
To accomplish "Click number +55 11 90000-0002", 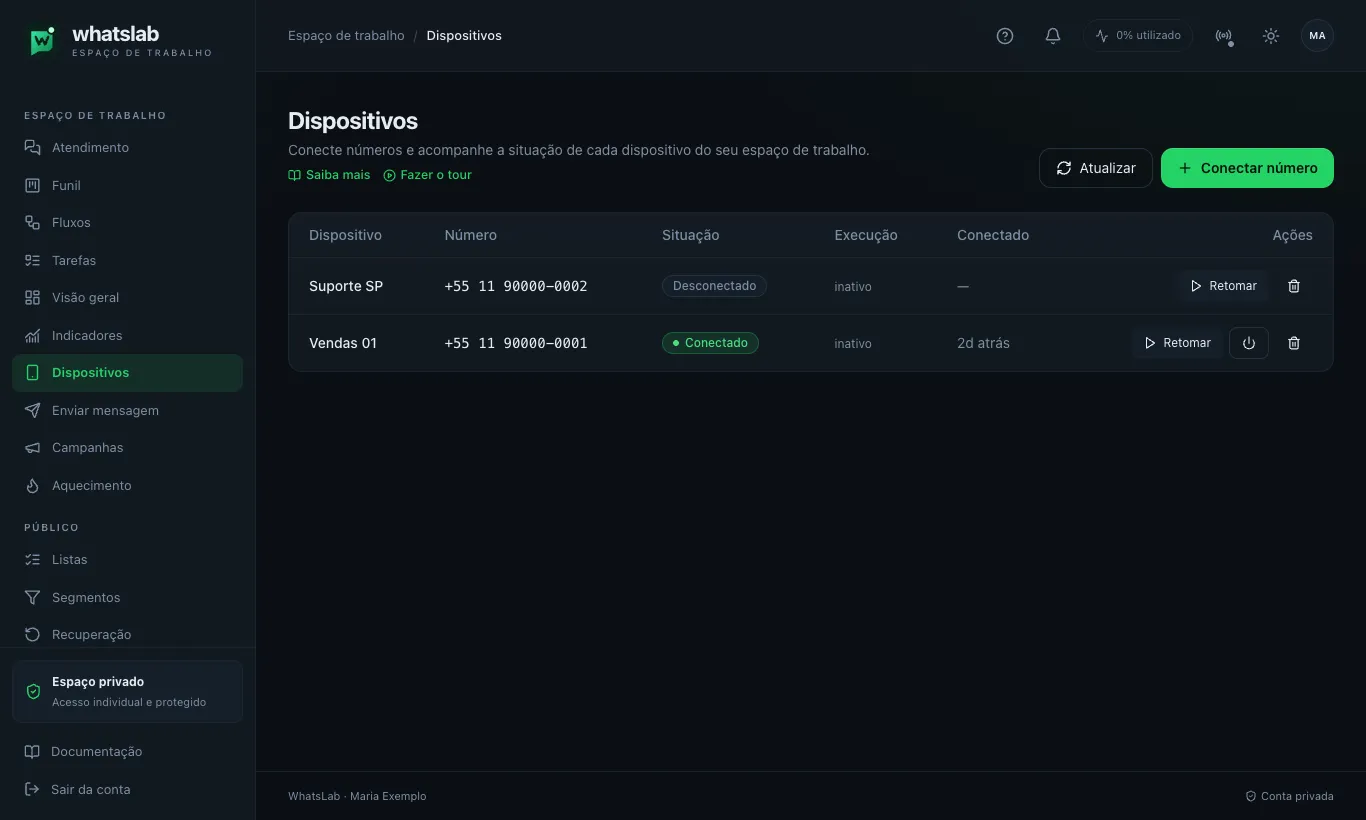I will (x=516, y=286).
